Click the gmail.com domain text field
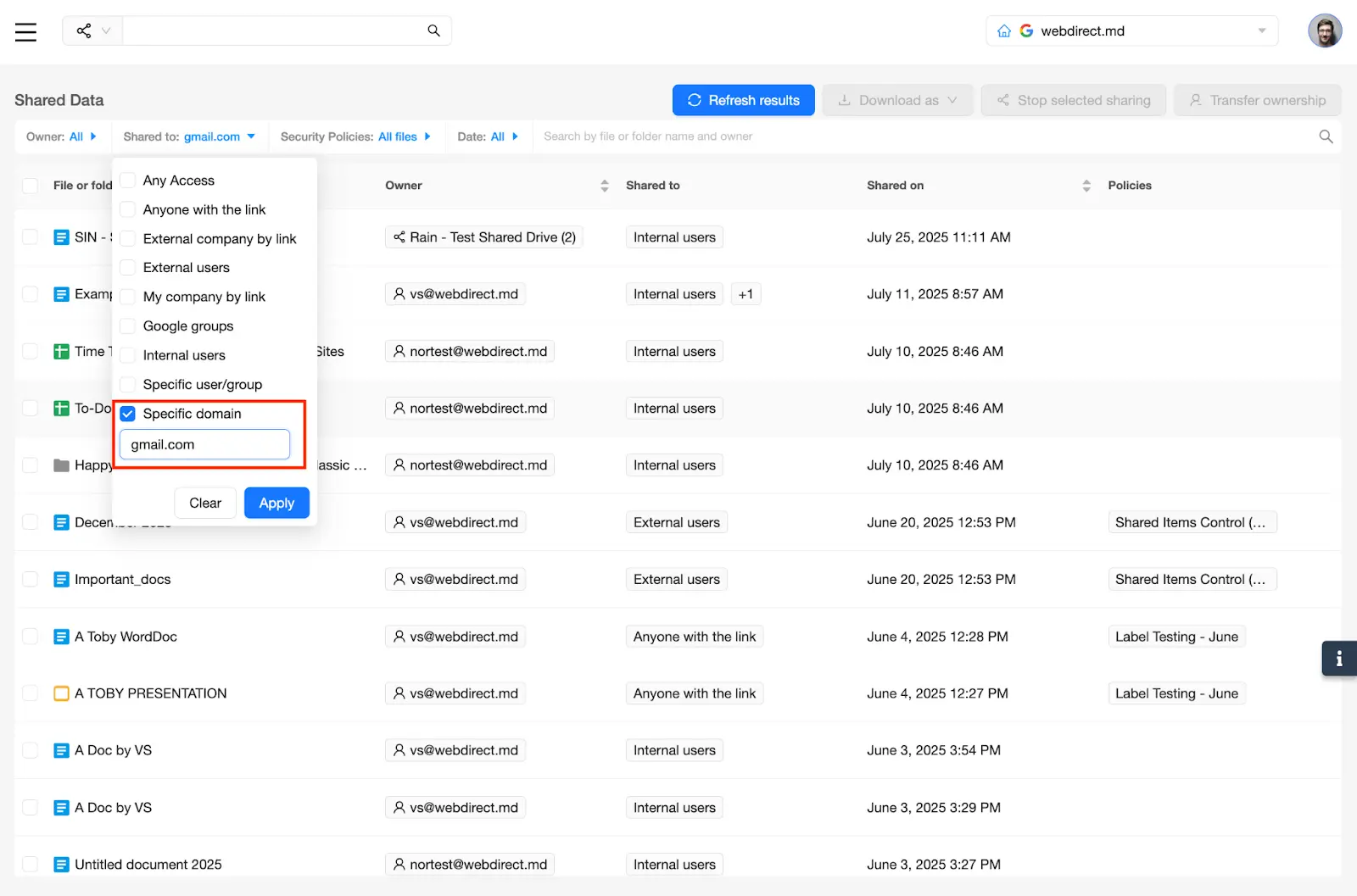1357x896 pixels. pyautogui.click(x=204, y=444)
